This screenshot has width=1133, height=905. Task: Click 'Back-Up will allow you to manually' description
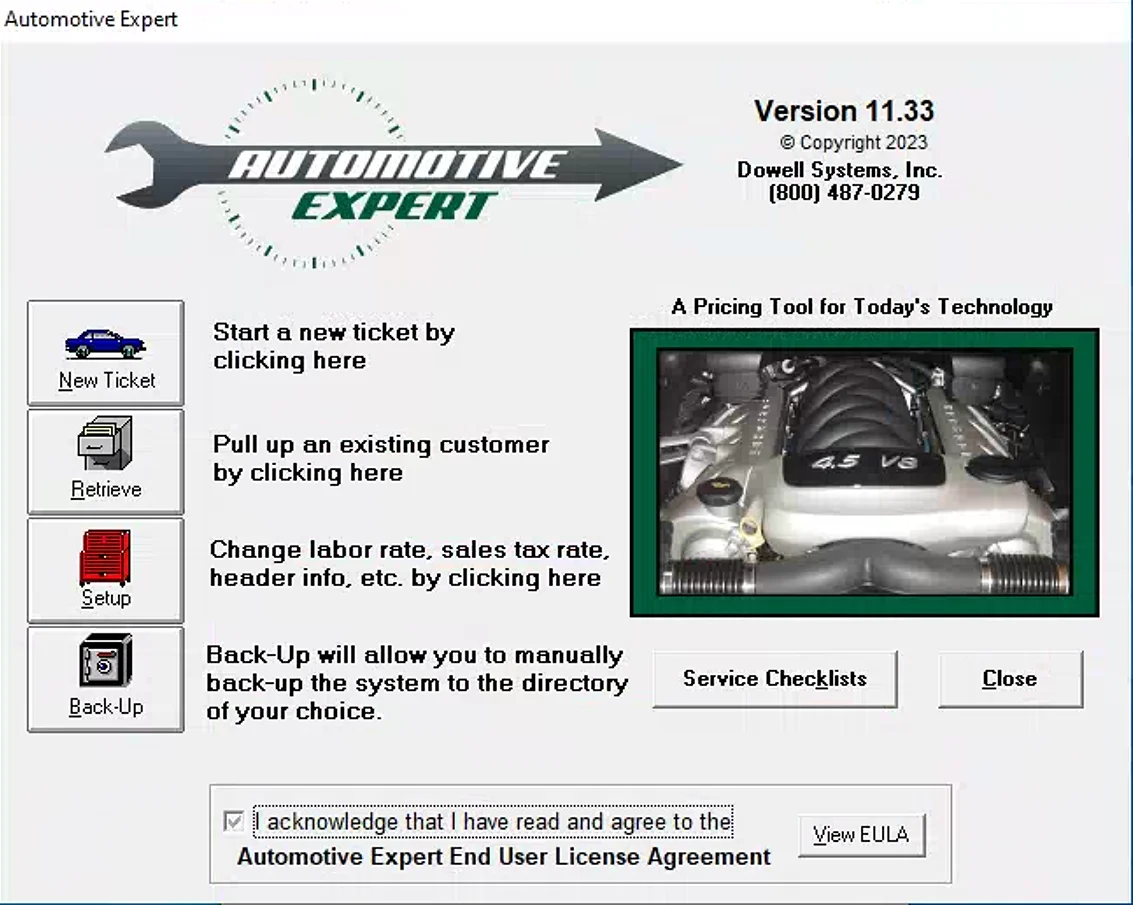(417, 683)
